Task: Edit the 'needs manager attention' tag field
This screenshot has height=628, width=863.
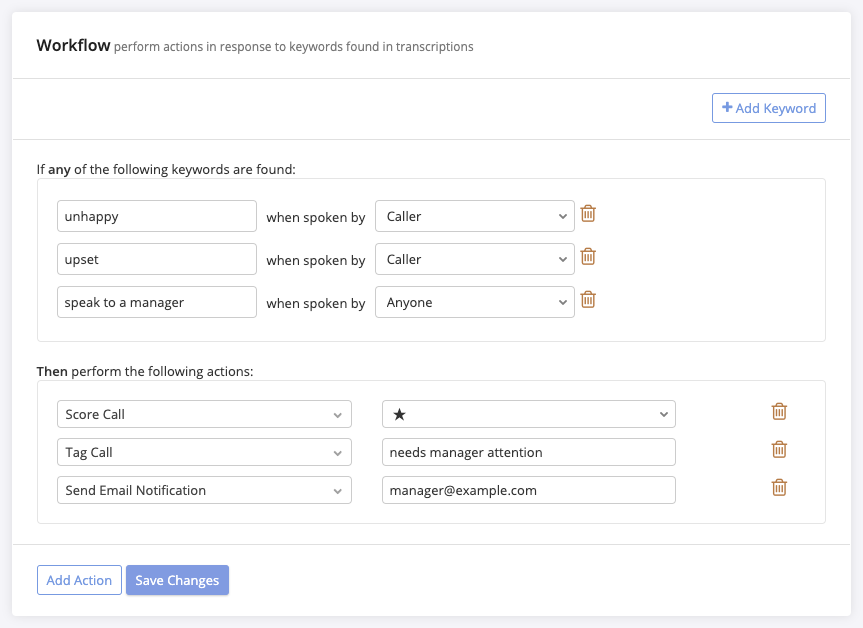Action: (528, 452)
